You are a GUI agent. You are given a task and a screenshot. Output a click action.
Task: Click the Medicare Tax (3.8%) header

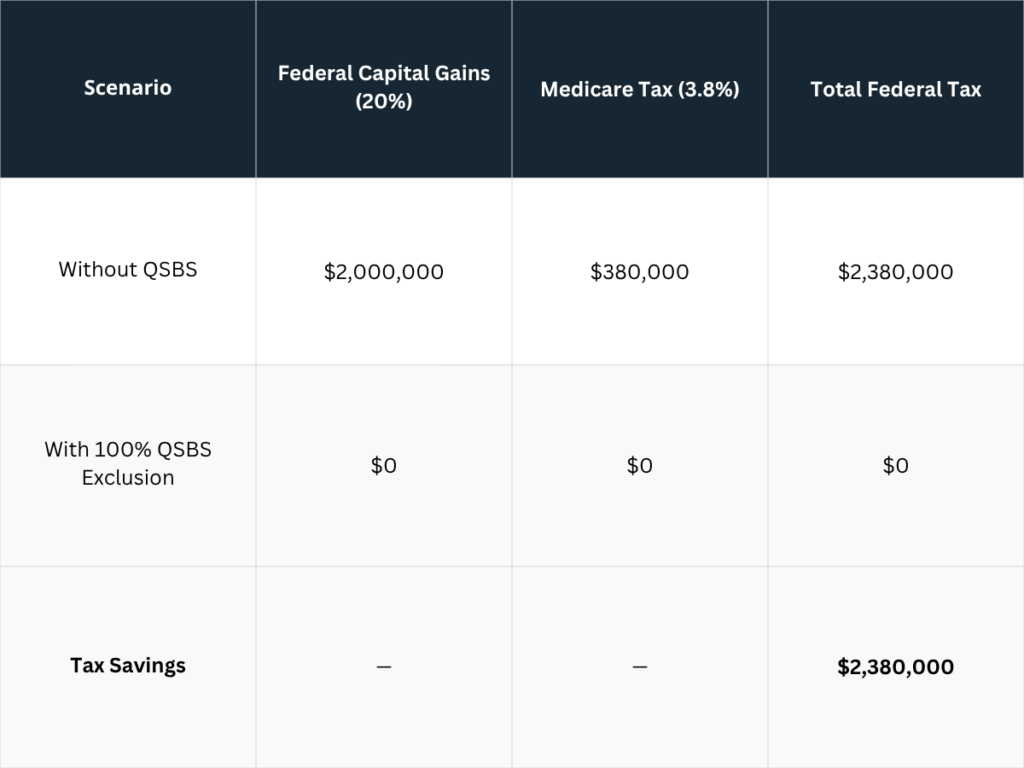640,89
